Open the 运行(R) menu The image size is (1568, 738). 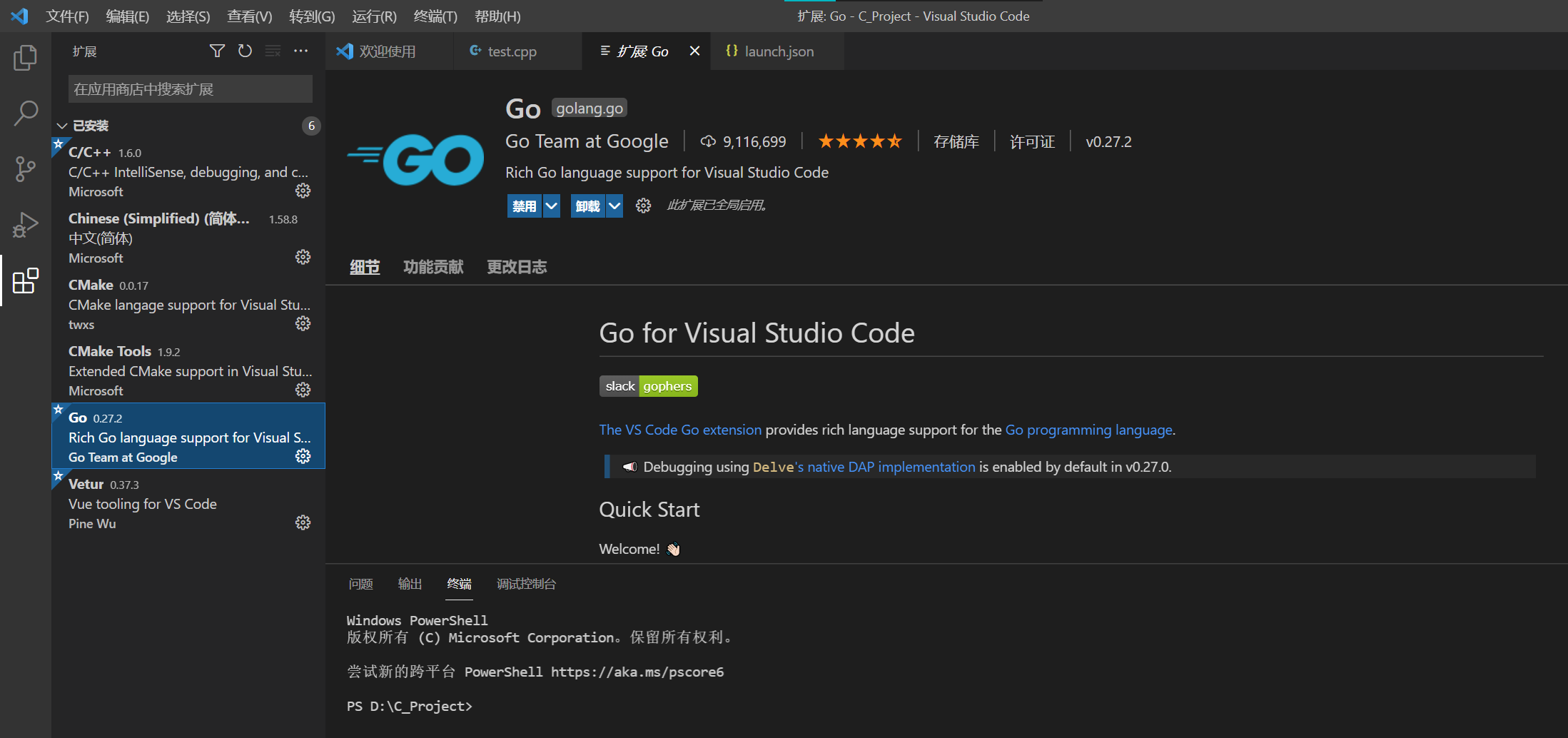(x=374, y=16)
